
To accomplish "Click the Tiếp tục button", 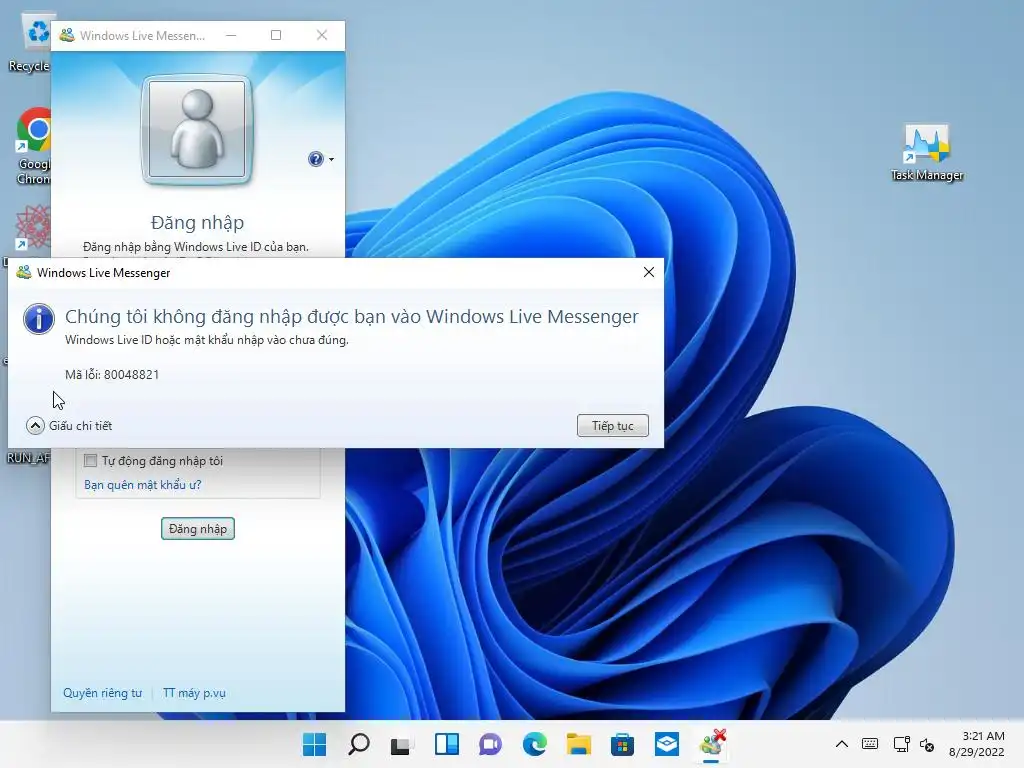I will [x=613, y=426].
